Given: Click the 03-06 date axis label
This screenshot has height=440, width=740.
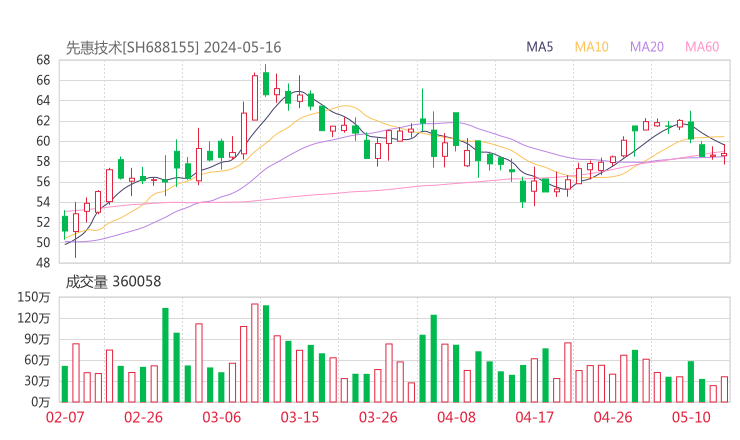Looking at the screenshot, I should pyautogui.click(x=221, y=417).
